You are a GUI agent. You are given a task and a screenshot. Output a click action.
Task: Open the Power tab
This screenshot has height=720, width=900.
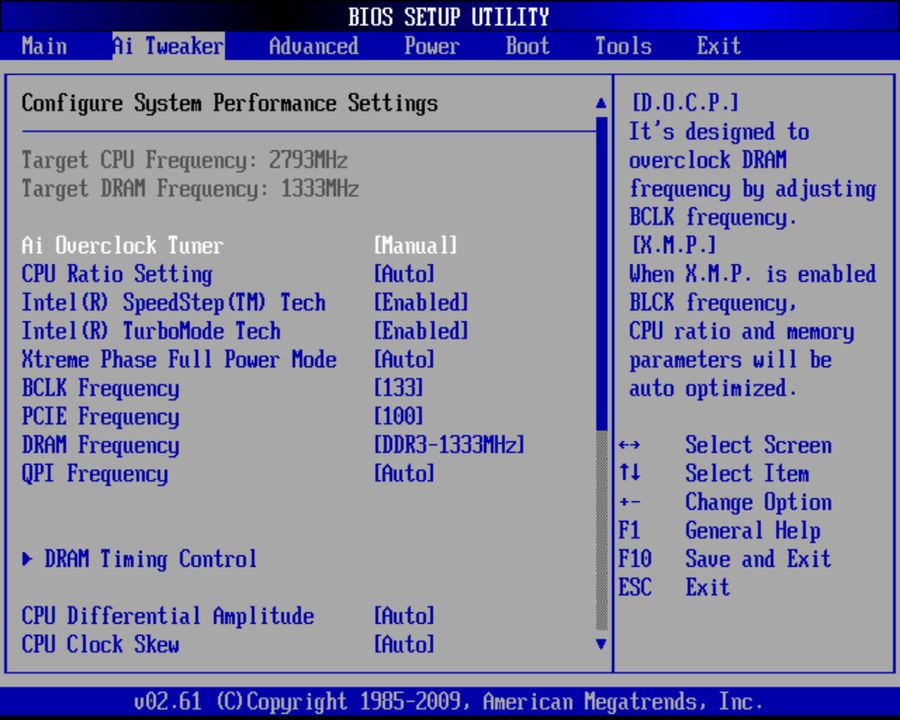[432, 46]
